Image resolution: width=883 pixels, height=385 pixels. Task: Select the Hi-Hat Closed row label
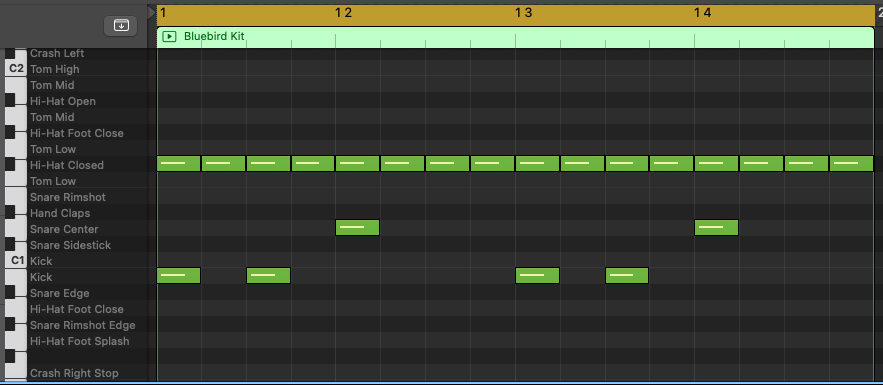(67, 165)
